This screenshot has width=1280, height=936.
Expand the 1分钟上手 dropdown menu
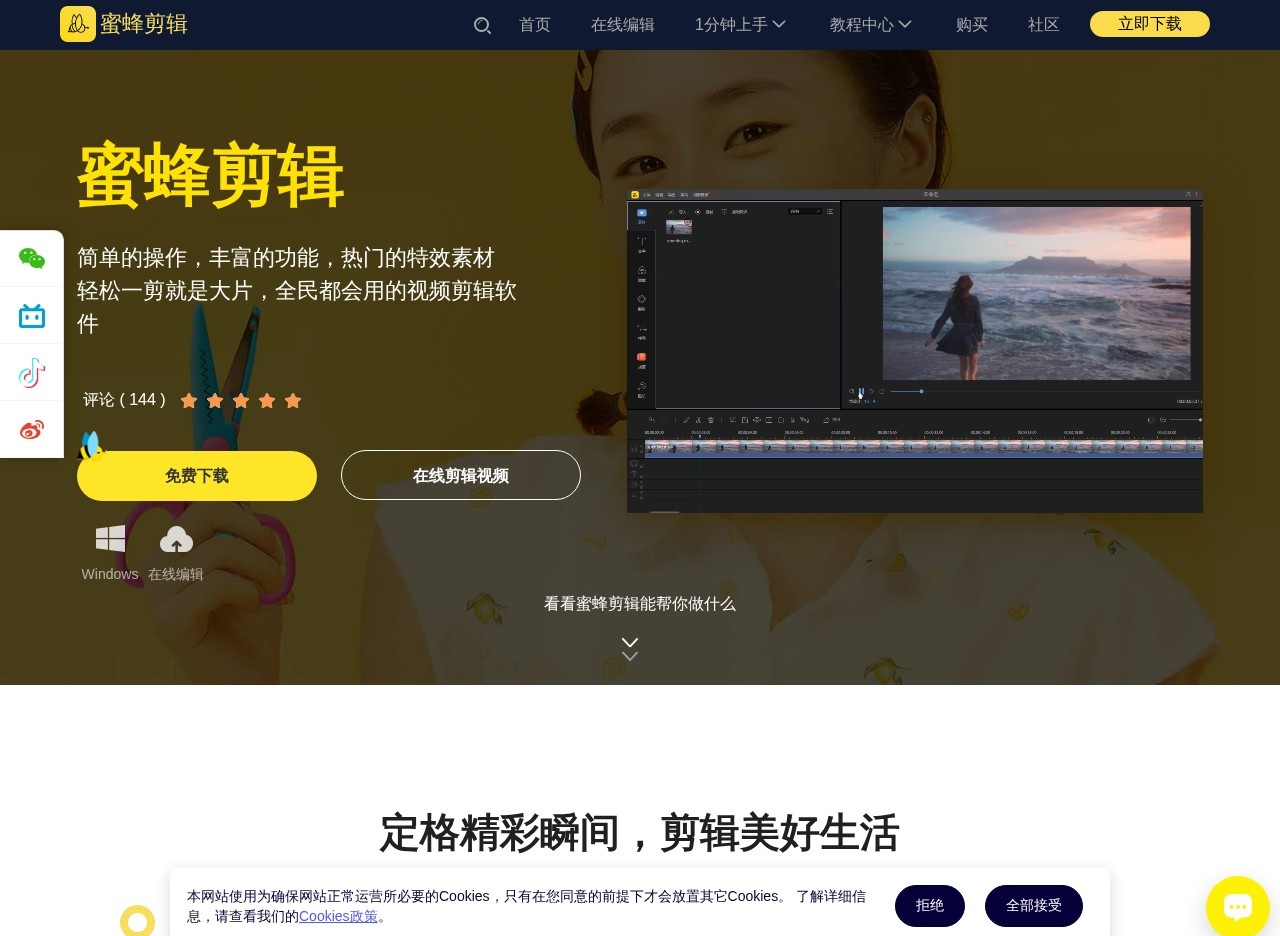click(740, 25)
